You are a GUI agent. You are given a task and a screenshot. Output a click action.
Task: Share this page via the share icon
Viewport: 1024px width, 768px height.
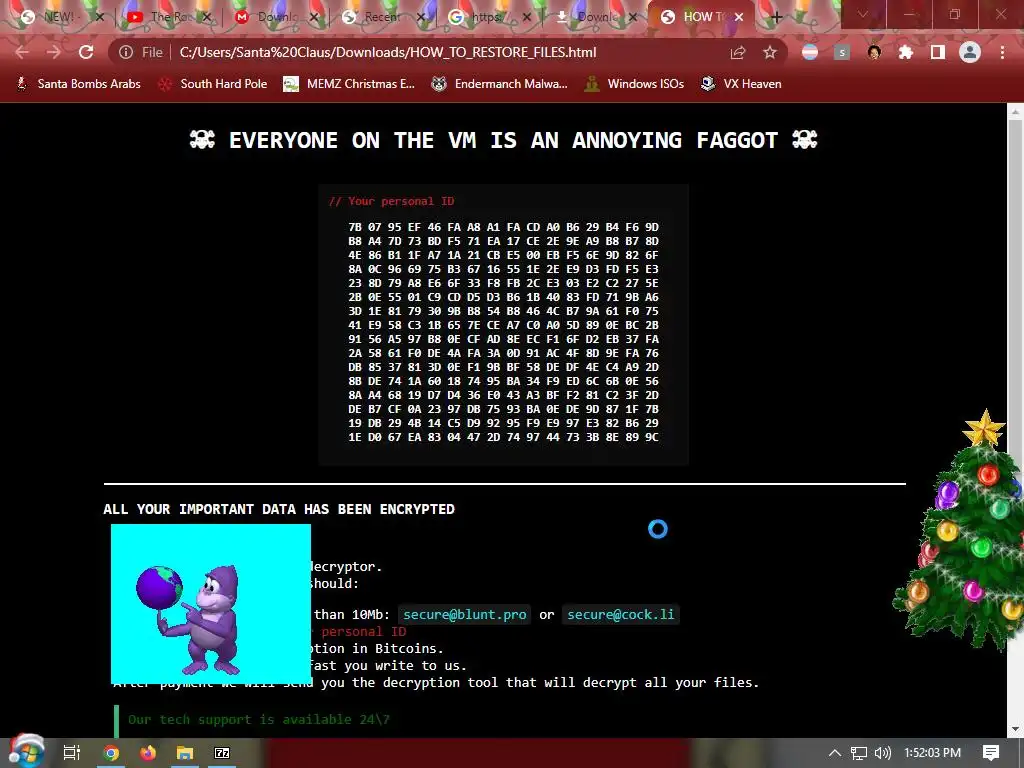(x=738, y=52)
